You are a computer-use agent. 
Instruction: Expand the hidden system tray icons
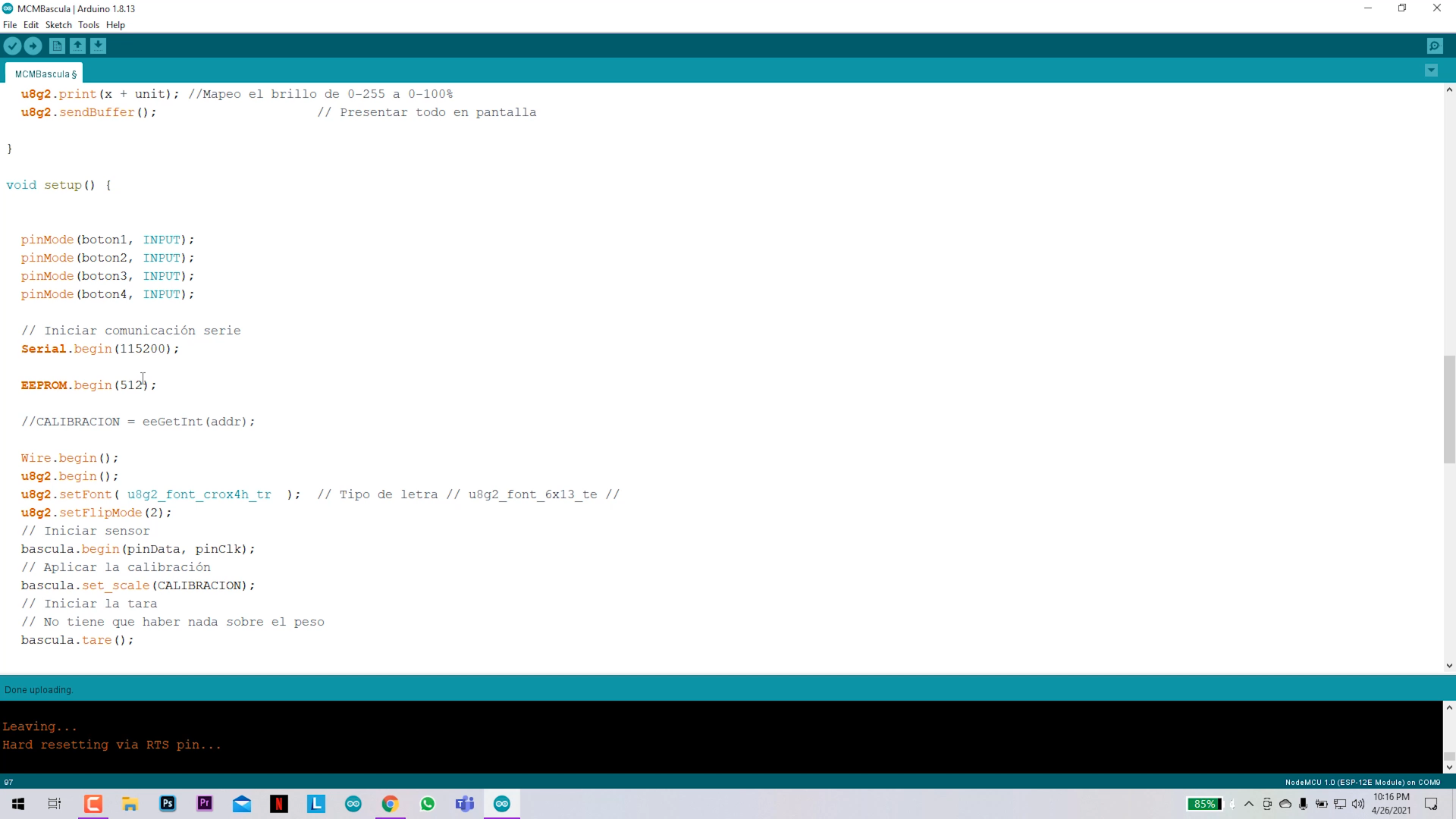tap(1249, 804)
